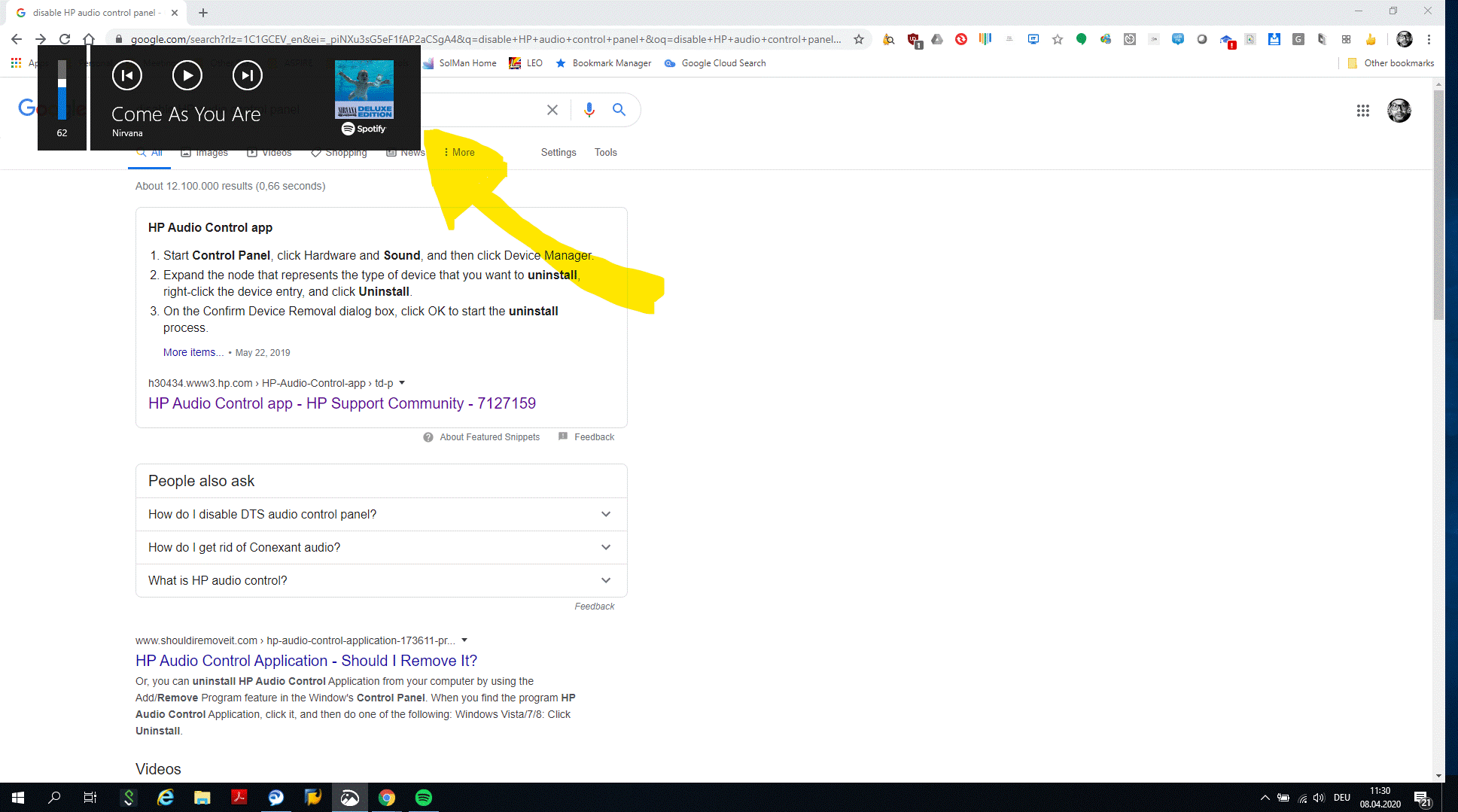This screenshot has width=1458, height=812.
Task: Open Spotify from the taskbar
Action: [424, 798]
